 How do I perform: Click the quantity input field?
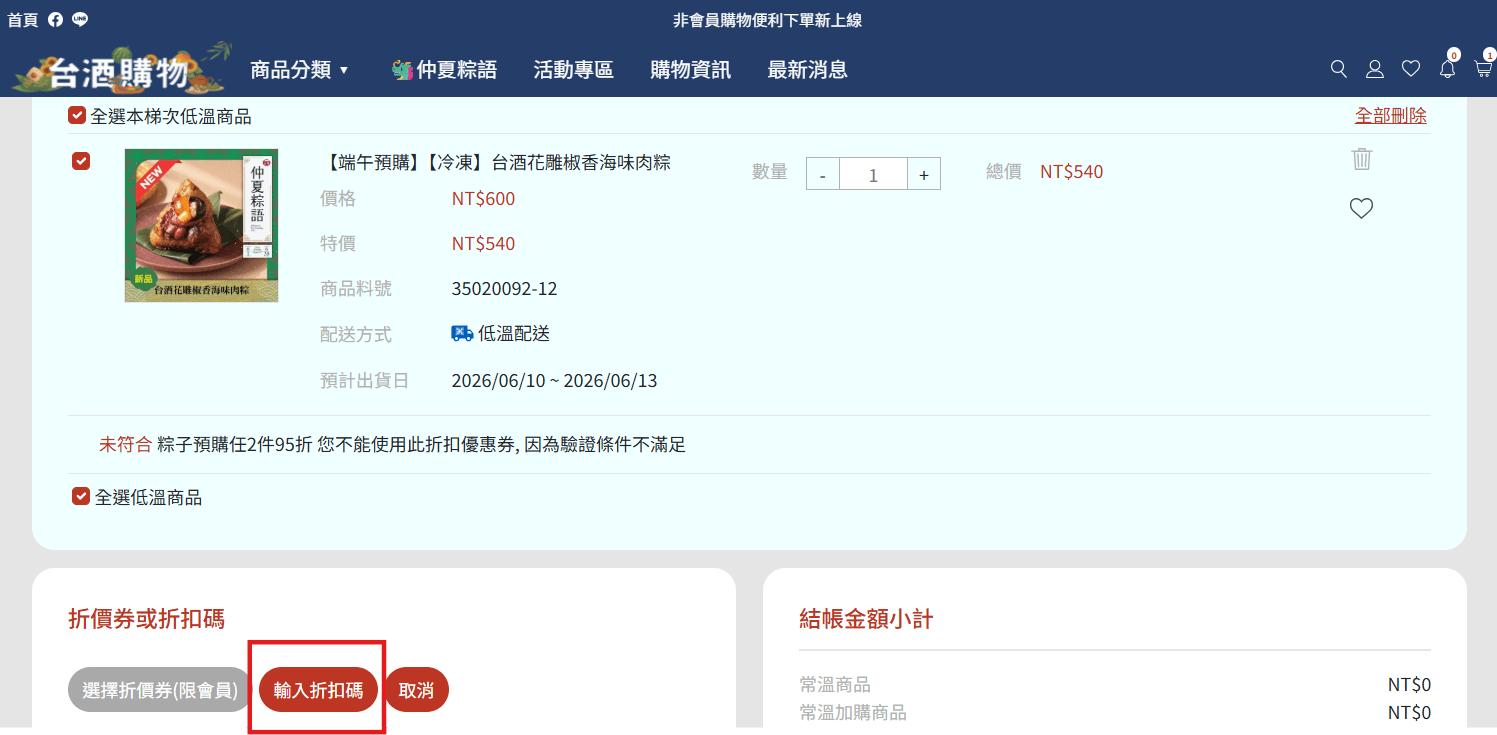873,174
